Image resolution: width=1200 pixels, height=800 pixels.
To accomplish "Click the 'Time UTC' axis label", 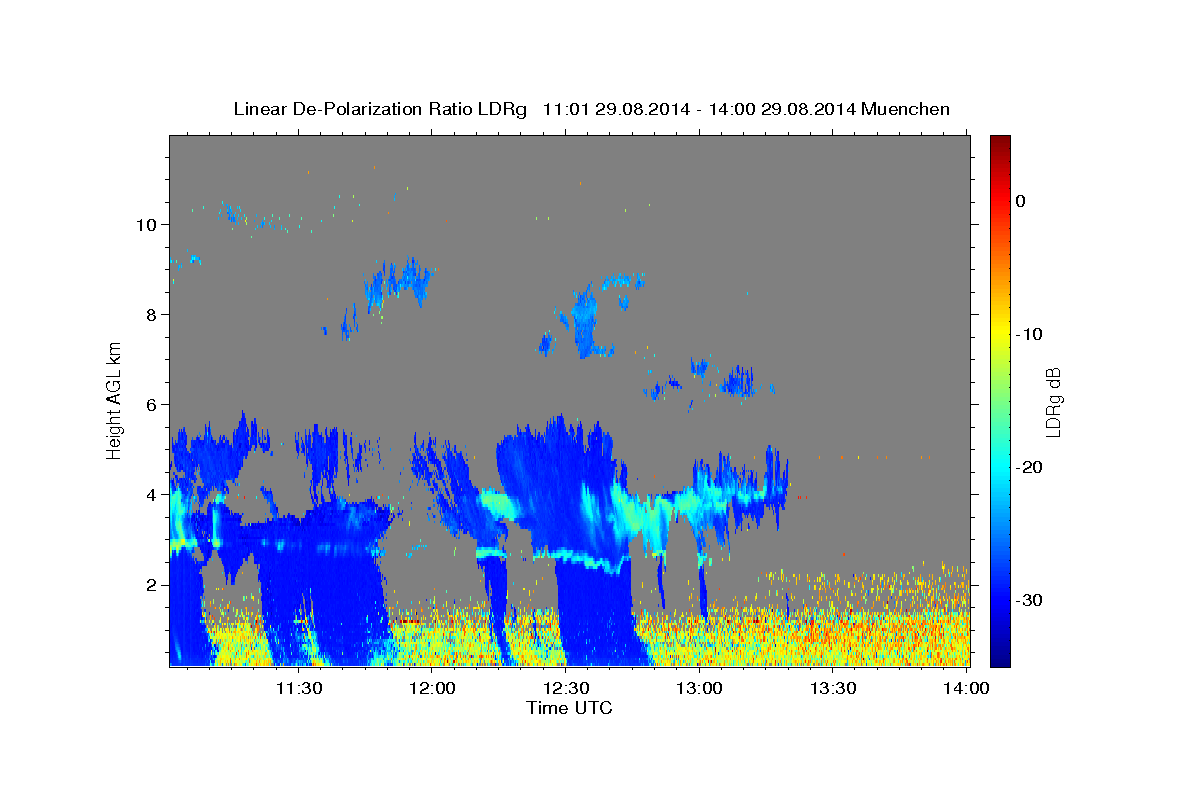I will 569,708.
